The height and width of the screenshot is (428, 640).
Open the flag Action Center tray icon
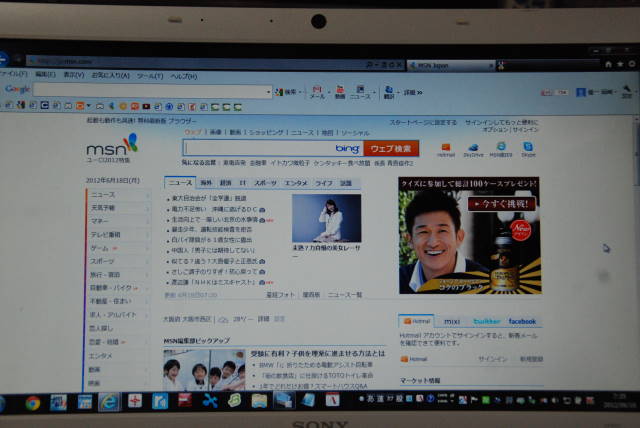(474, 400)
